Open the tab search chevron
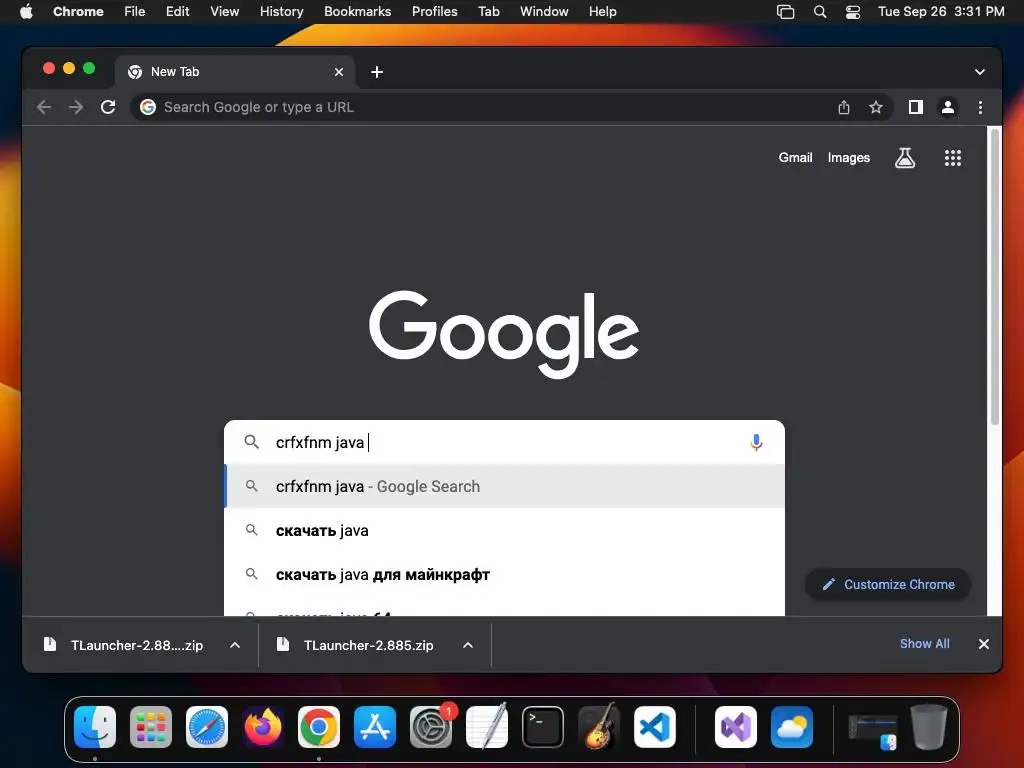The height and width of the screenshot is (768, 1024). click(980, 72)
